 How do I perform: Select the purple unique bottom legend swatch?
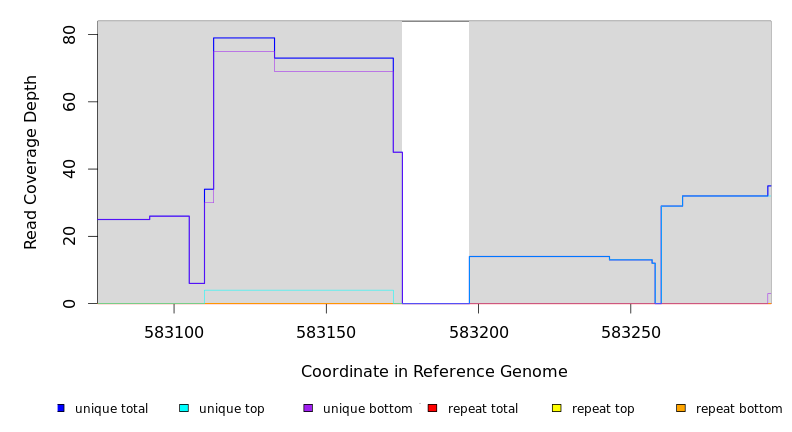pos(308,408)
